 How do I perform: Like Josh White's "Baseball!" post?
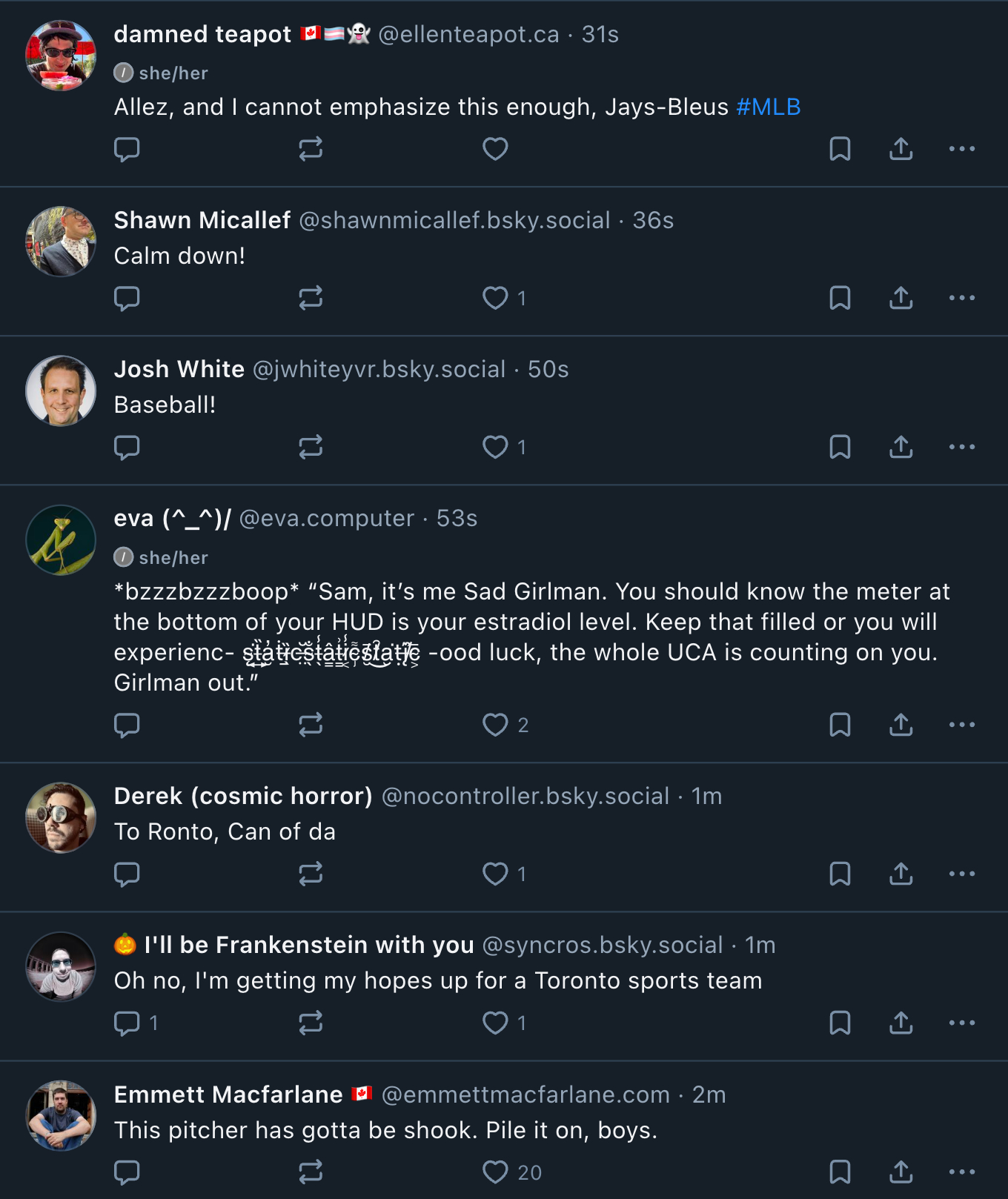(x=495, y=447)
